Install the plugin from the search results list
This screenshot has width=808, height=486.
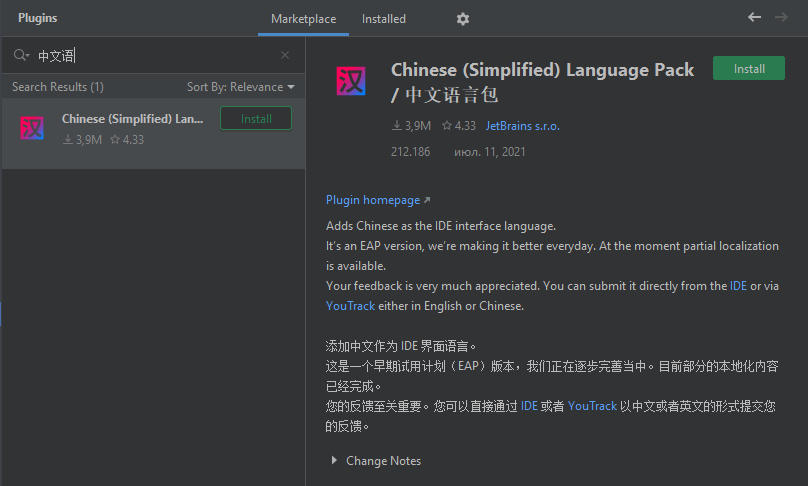256,119
